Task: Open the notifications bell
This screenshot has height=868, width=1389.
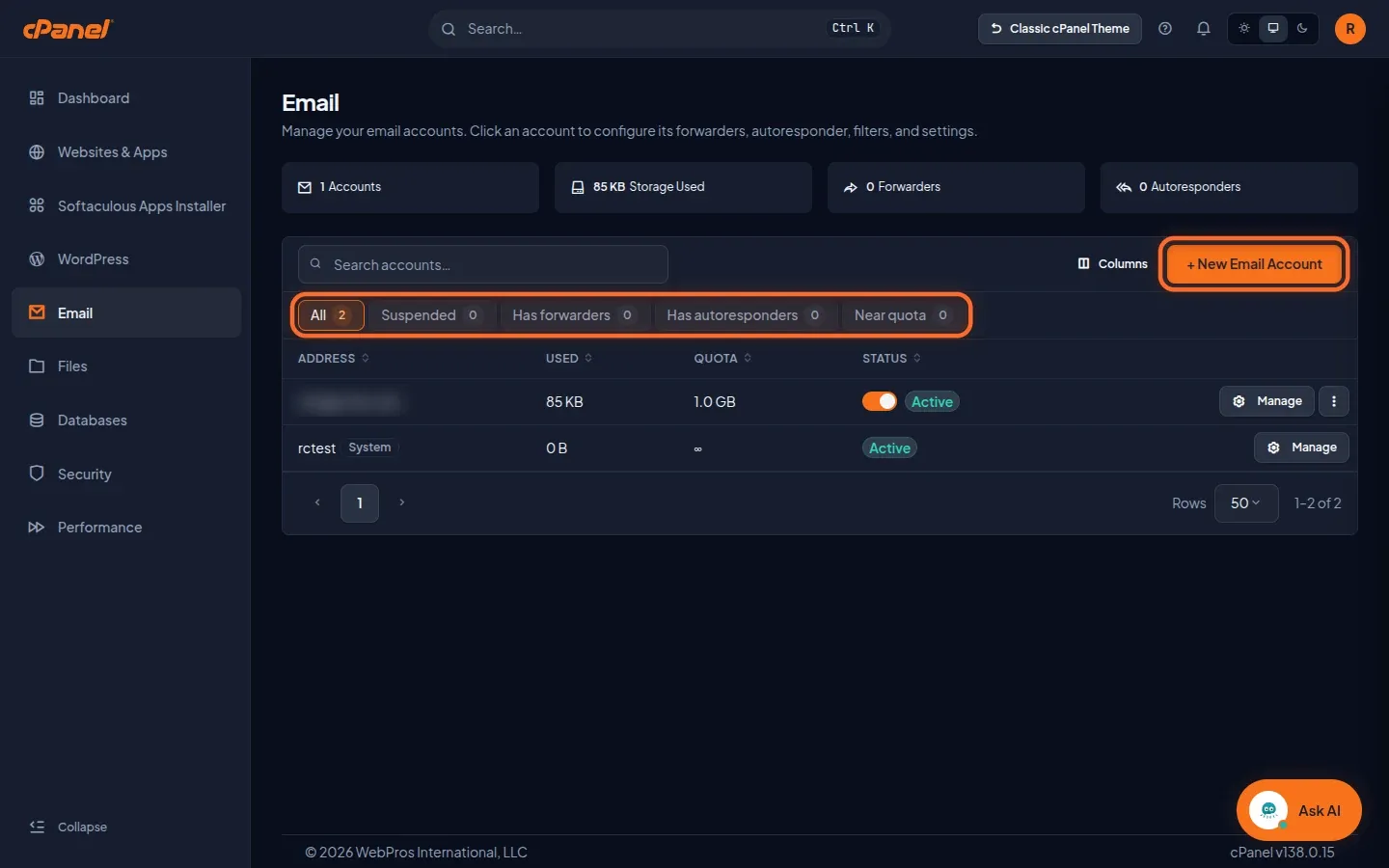Action: tap(1204, 29)
